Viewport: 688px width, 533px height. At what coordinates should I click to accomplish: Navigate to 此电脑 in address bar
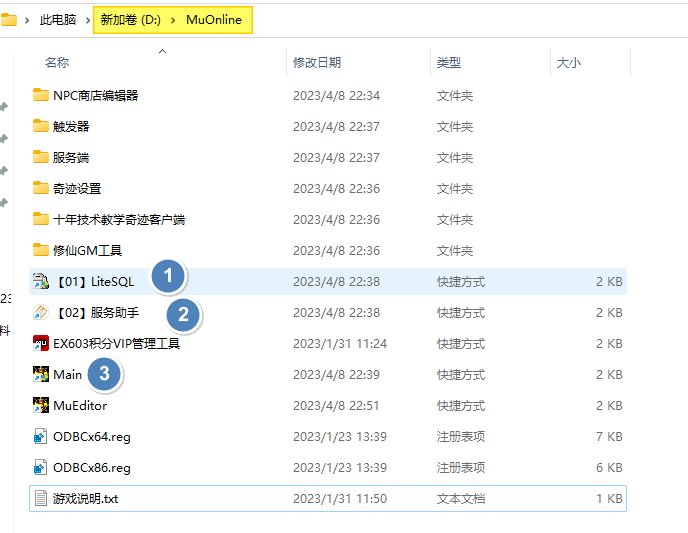pyautogui.click(x=57, y=20)
